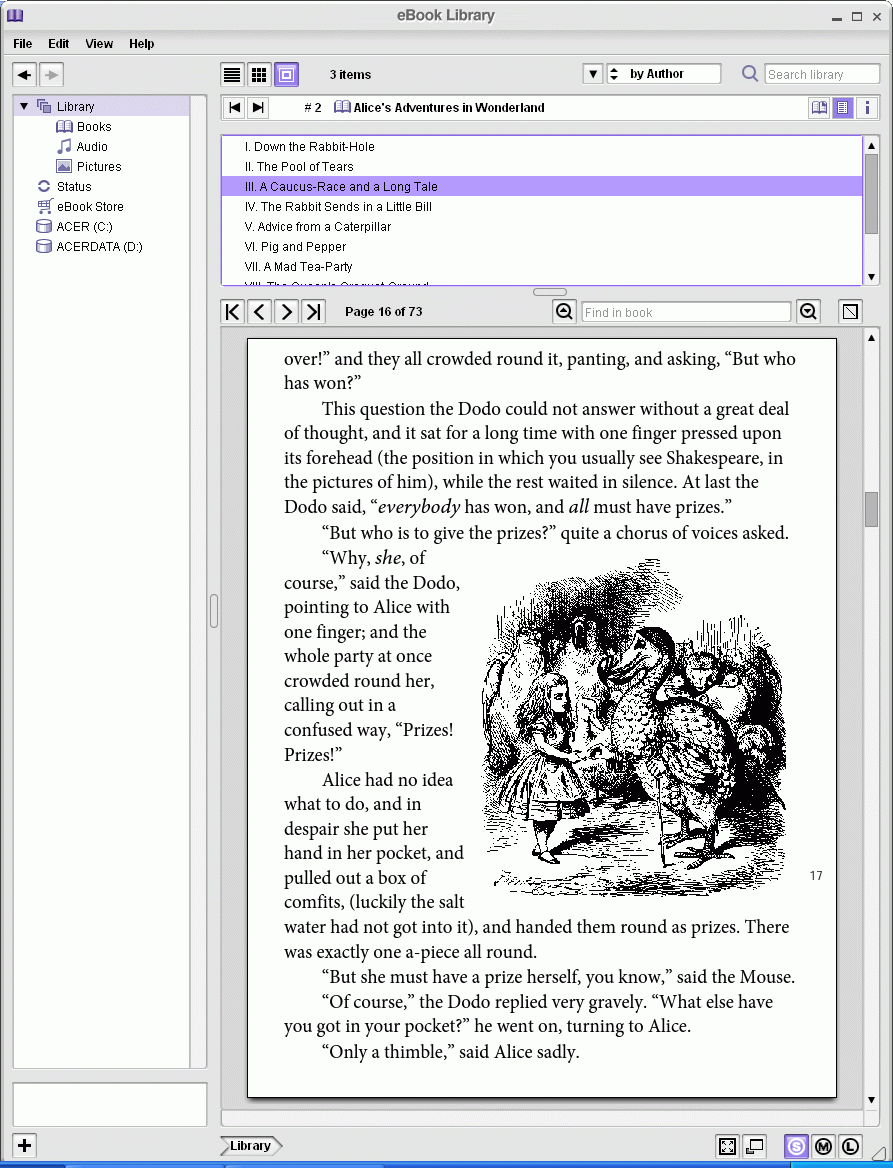Toggle full screen mode
This screenshot has height=1168, width=893.
(727, 1146)
